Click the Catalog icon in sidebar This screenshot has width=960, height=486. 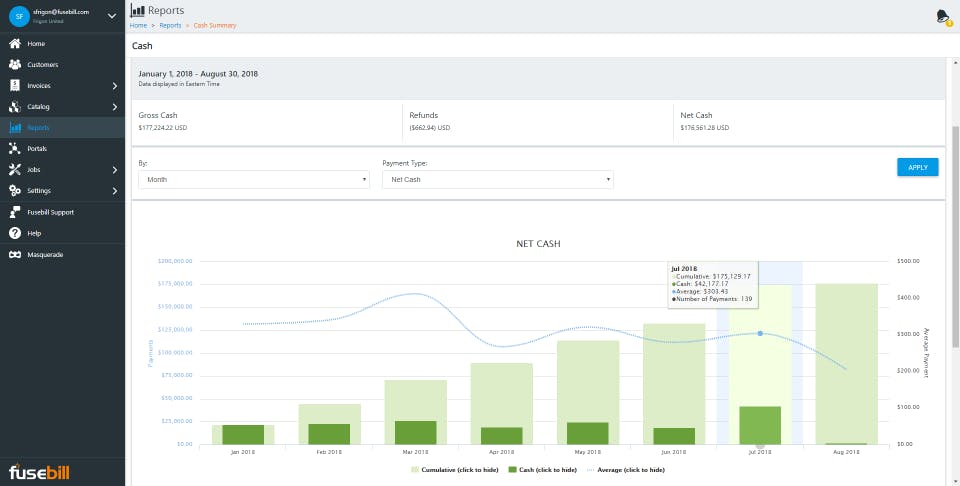(15, 107)
